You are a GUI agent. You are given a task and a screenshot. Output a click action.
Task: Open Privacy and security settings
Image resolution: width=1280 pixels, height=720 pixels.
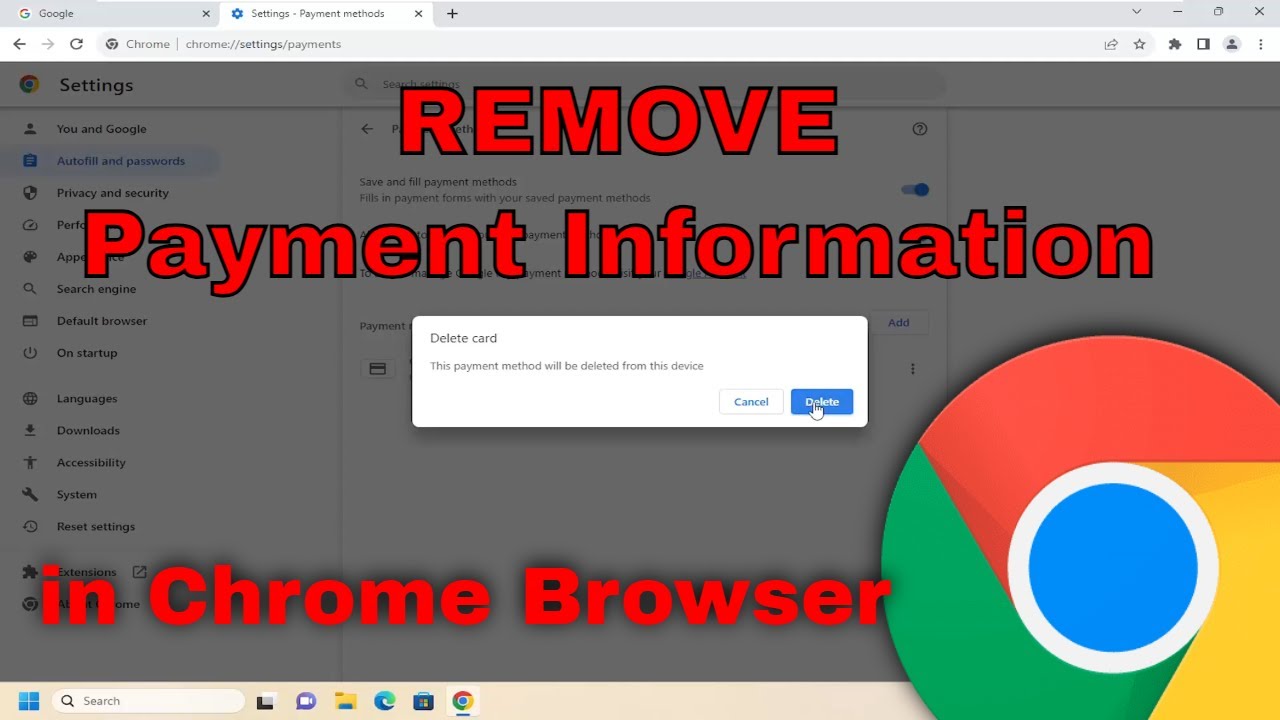point(112,193)
